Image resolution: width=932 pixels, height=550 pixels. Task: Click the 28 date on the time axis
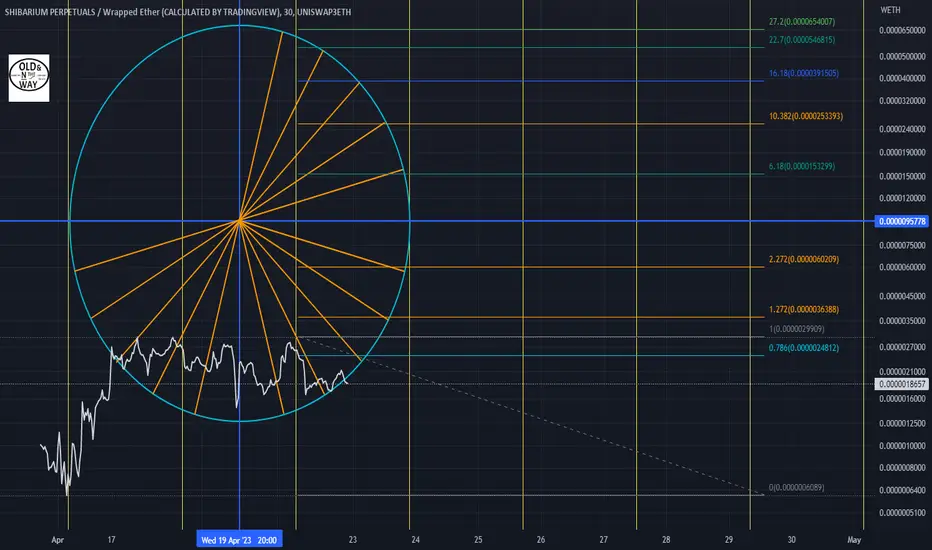(x=666, y=540)
